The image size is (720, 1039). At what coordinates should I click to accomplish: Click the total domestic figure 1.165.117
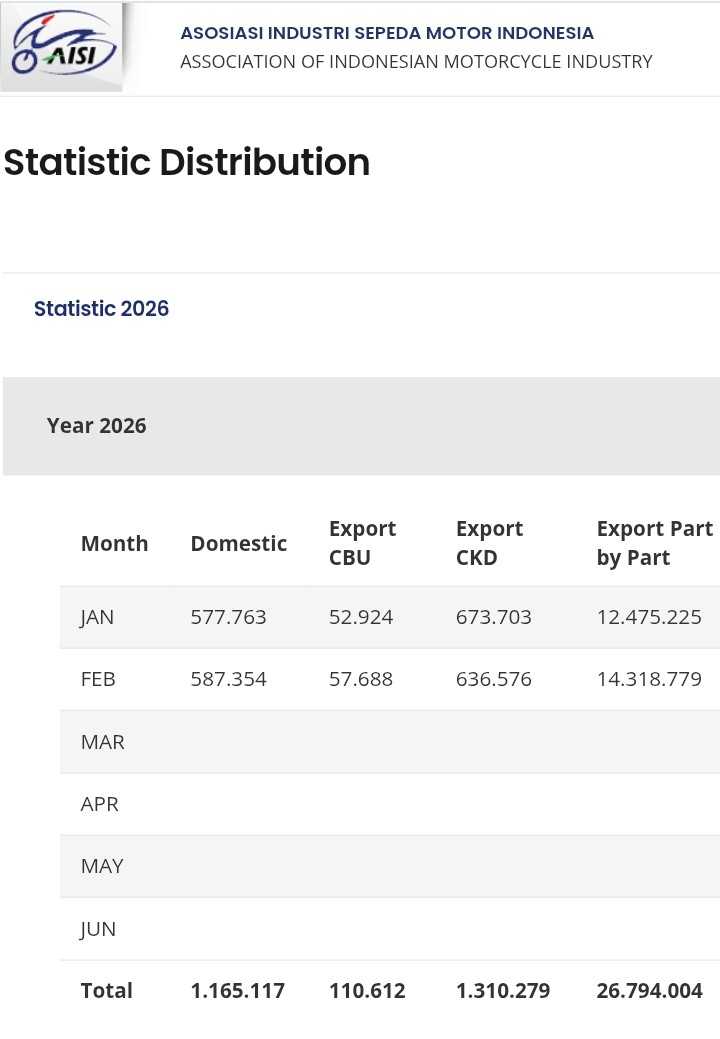(x=237, y=991)
